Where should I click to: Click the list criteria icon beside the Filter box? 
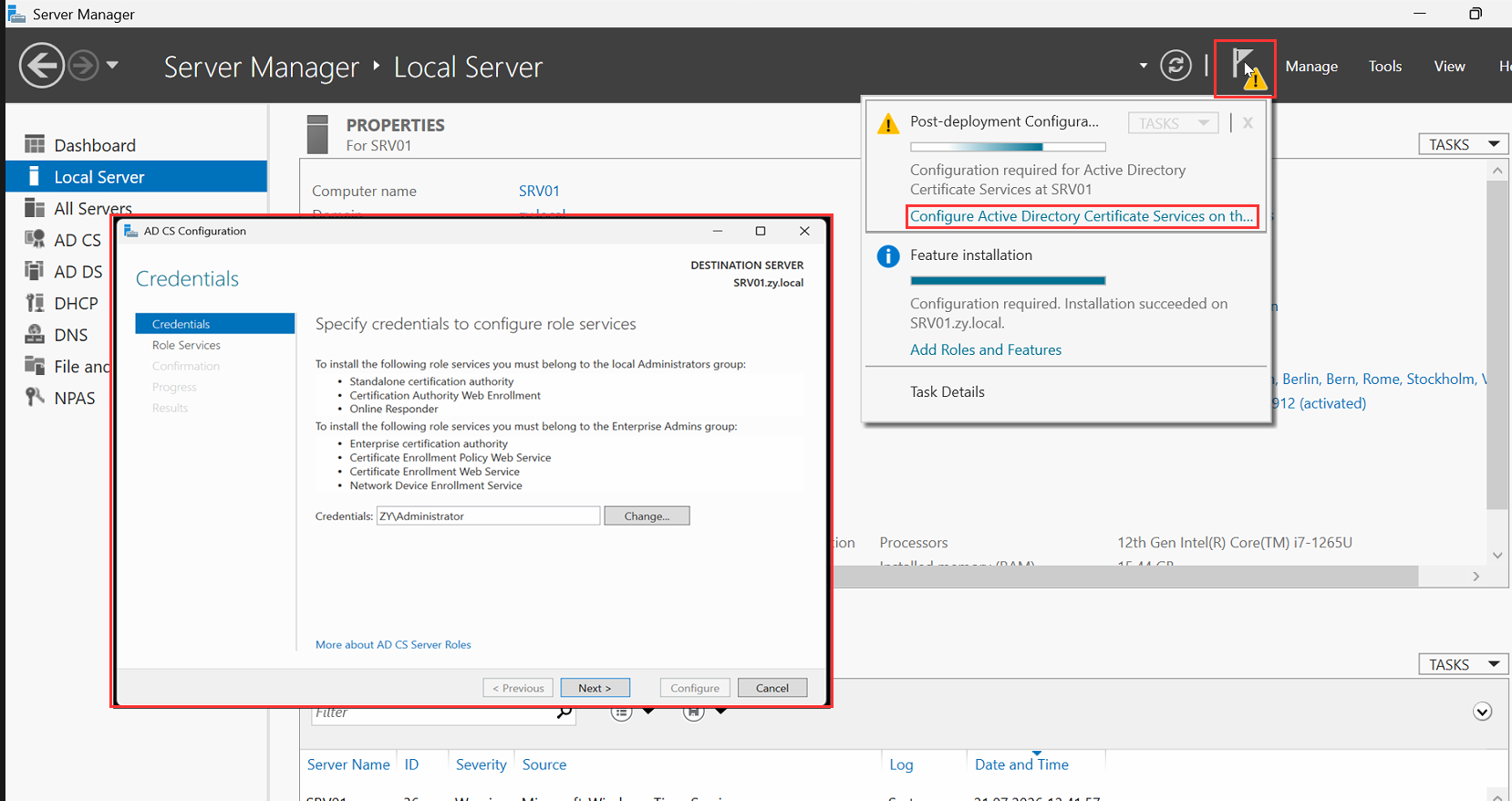coord(622,713)
